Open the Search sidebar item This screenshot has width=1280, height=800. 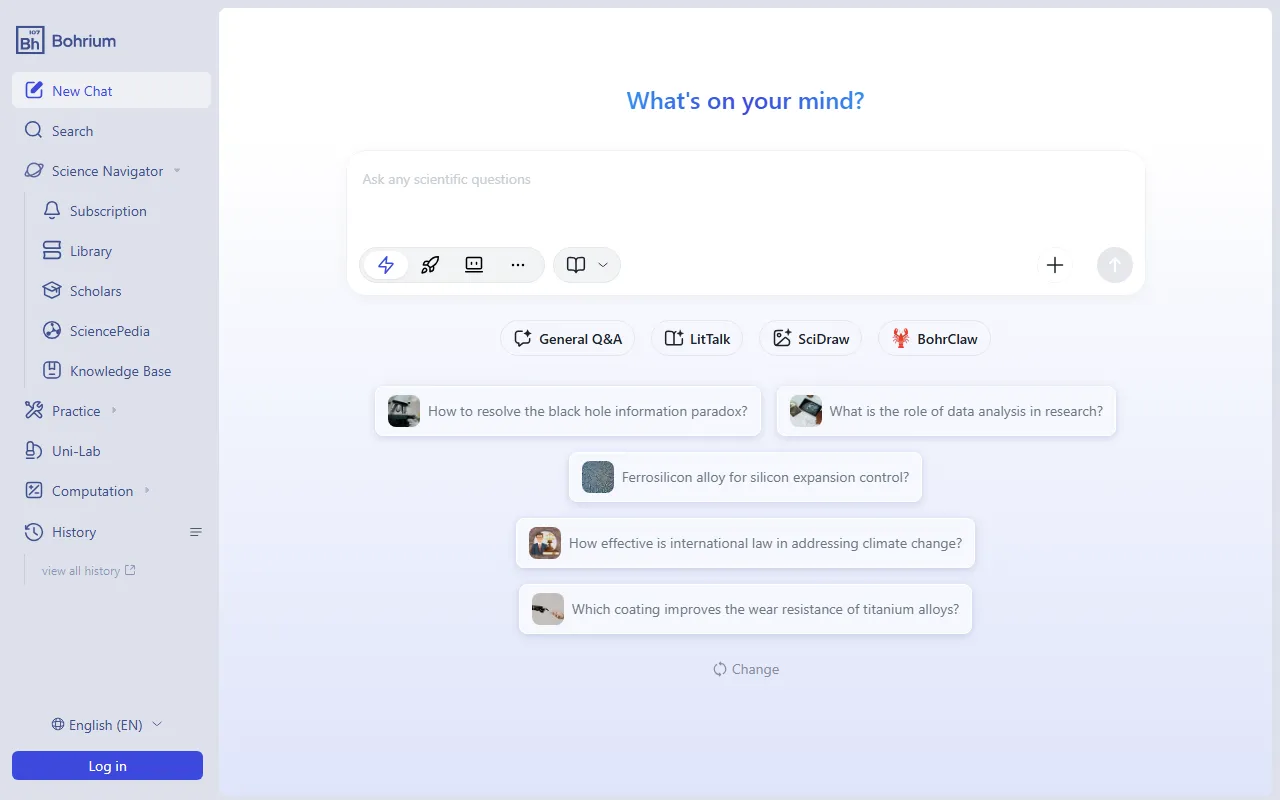tap(72, 131)
